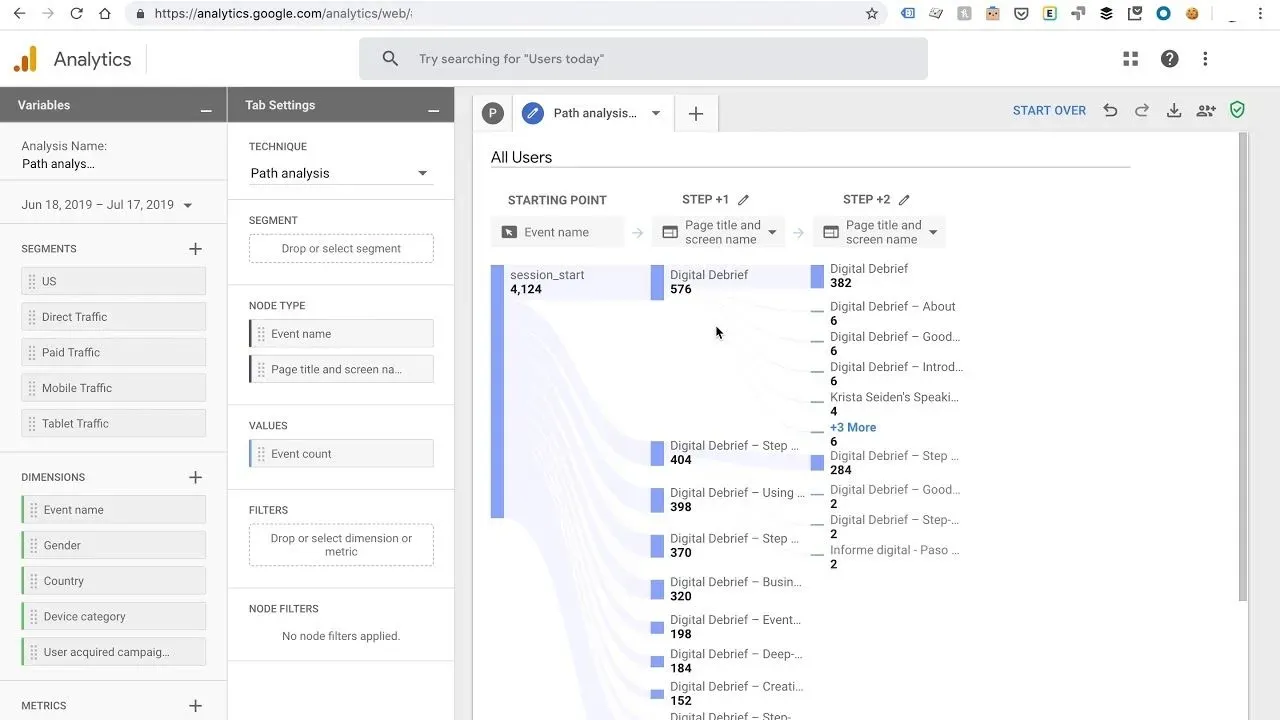The width and height of the screenshot is (1280, 720).
Task: Click the Digital Debrief 576 node
Action: [x=657, y=282]
